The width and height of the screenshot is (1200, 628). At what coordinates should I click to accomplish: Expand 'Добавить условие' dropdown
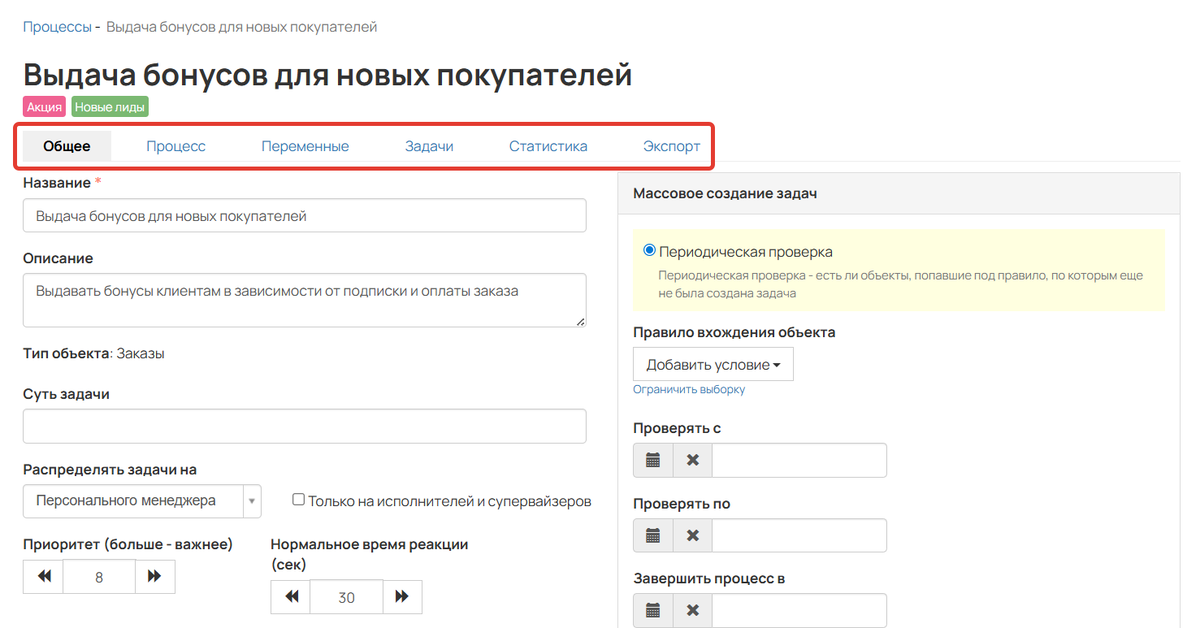[713, 365]
